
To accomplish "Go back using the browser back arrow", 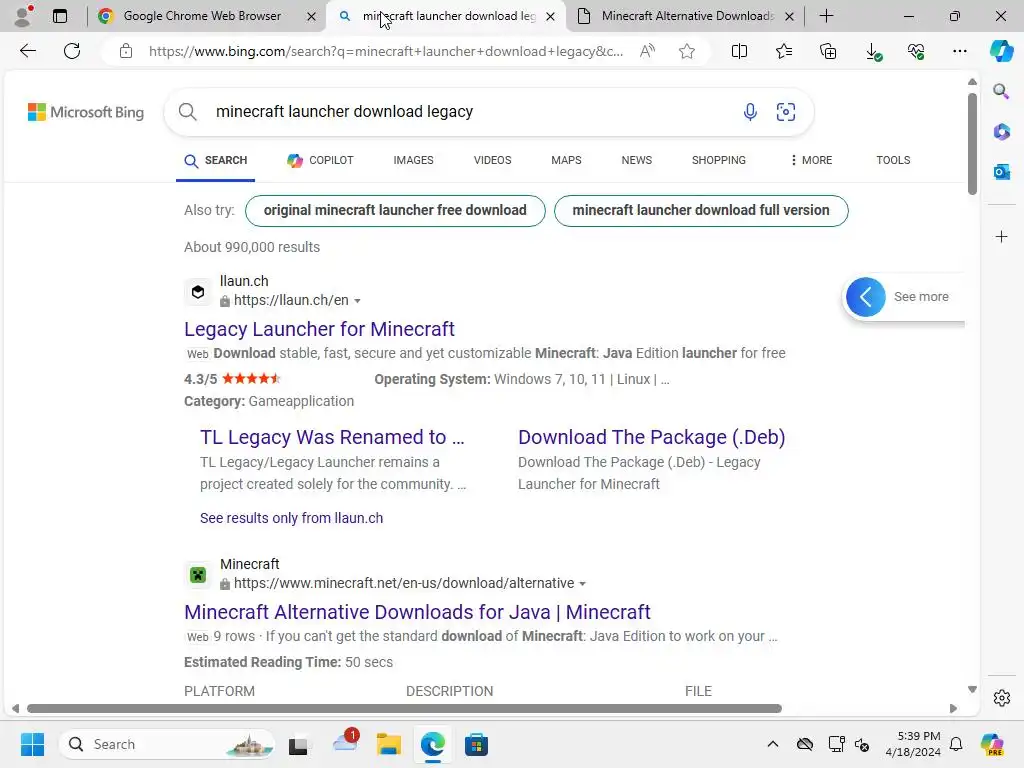I will click(27, 51).
